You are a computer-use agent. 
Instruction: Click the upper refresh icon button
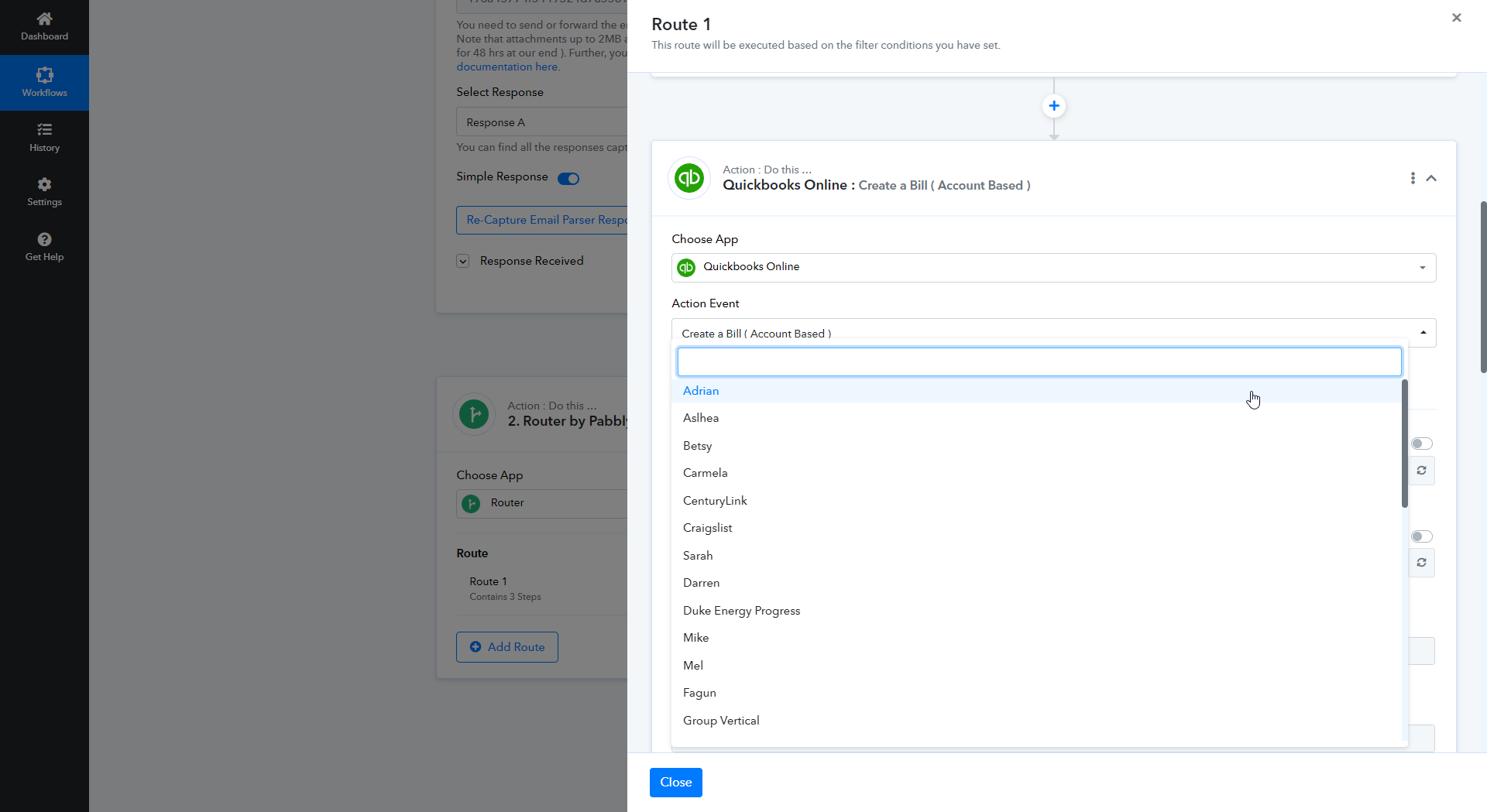(1421, 471)
